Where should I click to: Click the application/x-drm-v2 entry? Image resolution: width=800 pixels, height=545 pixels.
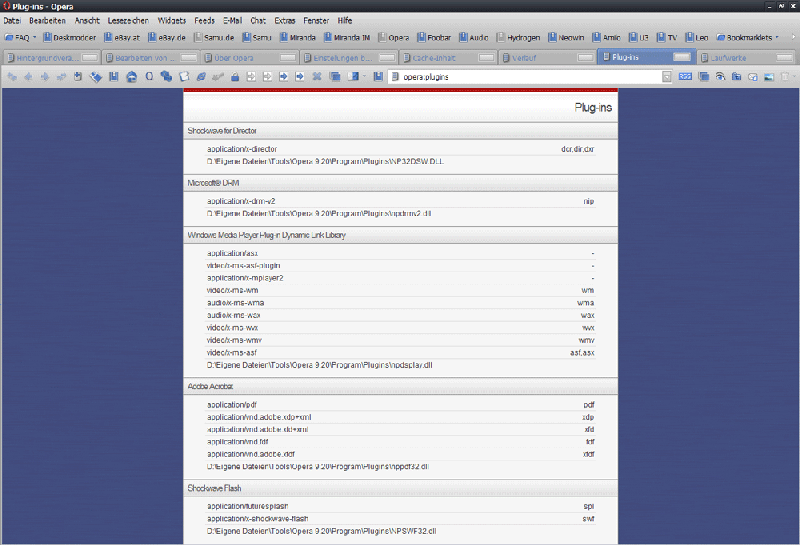(241, 201)
